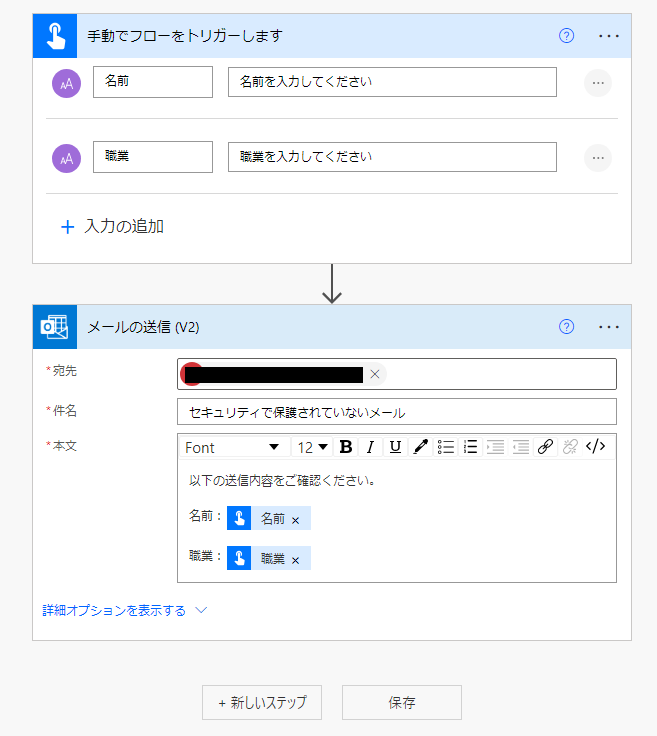Image resolution: width=657 pixels, height=736 pixels.
Task: Click 入力の追加 to add an input
Action: 112,226
